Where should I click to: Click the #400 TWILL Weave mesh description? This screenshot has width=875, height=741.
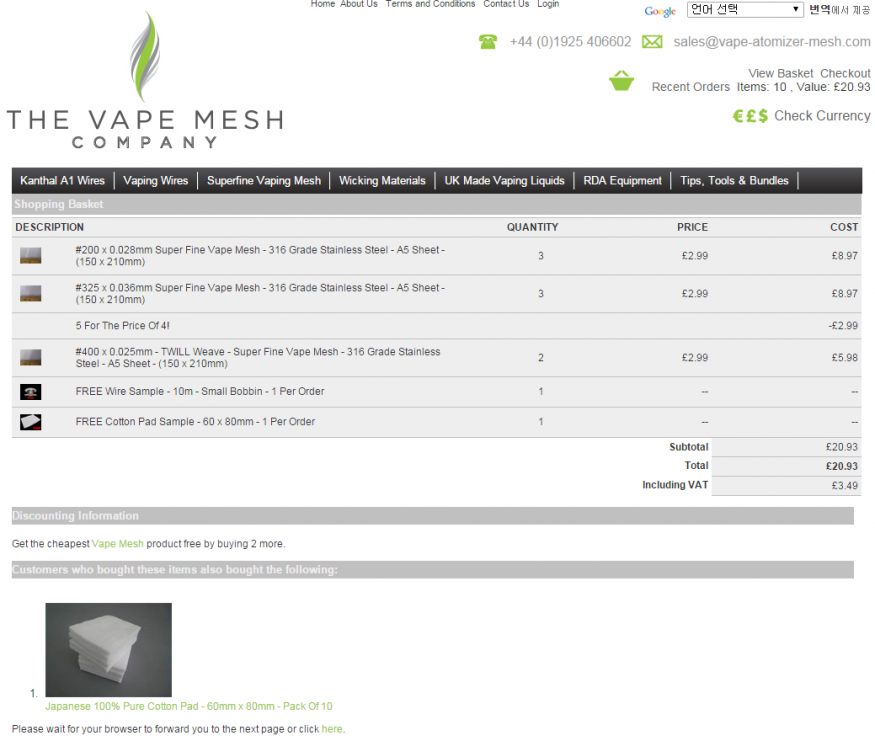tap(258, 358)
